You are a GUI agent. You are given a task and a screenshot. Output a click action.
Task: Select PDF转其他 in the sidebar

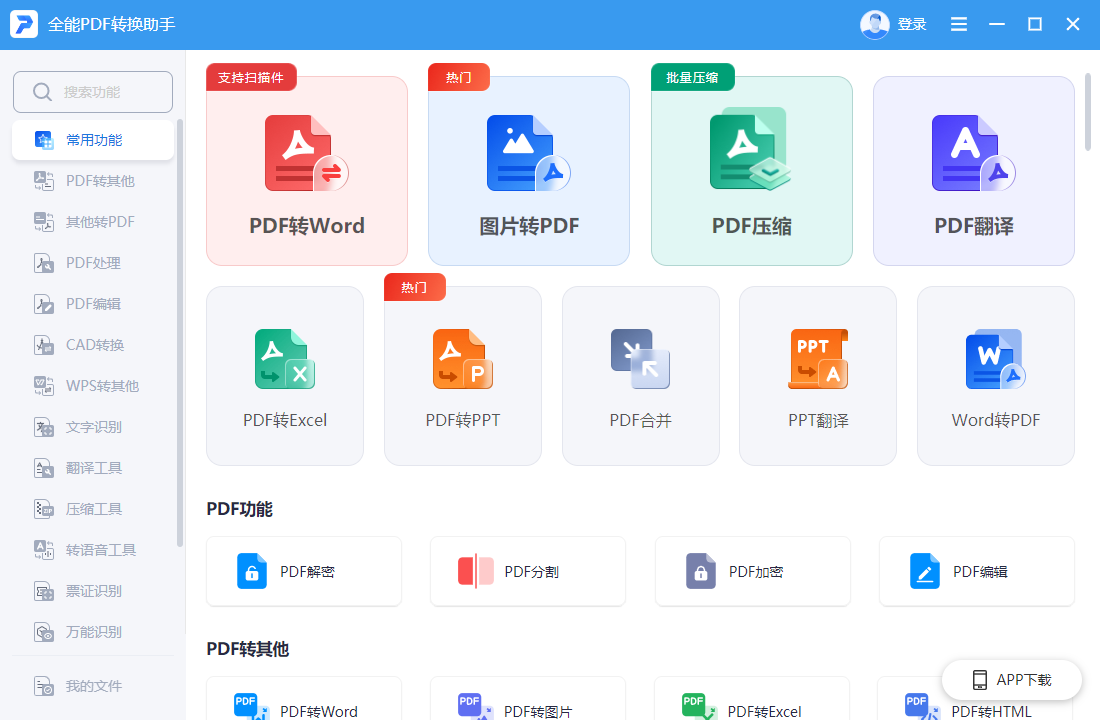click(x=93, y=181)
